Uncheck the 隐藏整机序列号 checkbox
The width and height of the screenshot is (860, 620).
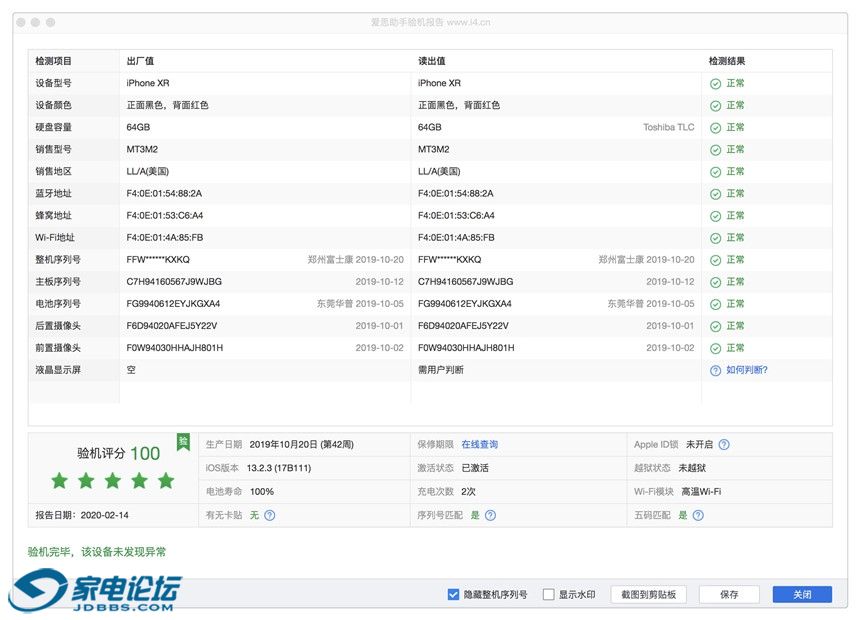pyautogui.click(x=453, y=594)
